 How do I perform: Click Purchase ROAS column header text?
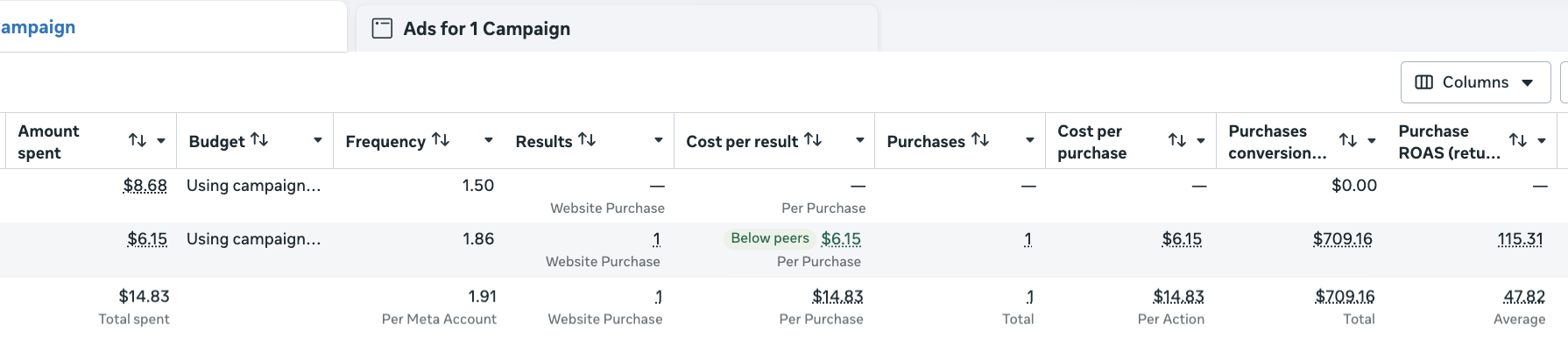[1449, 141]
